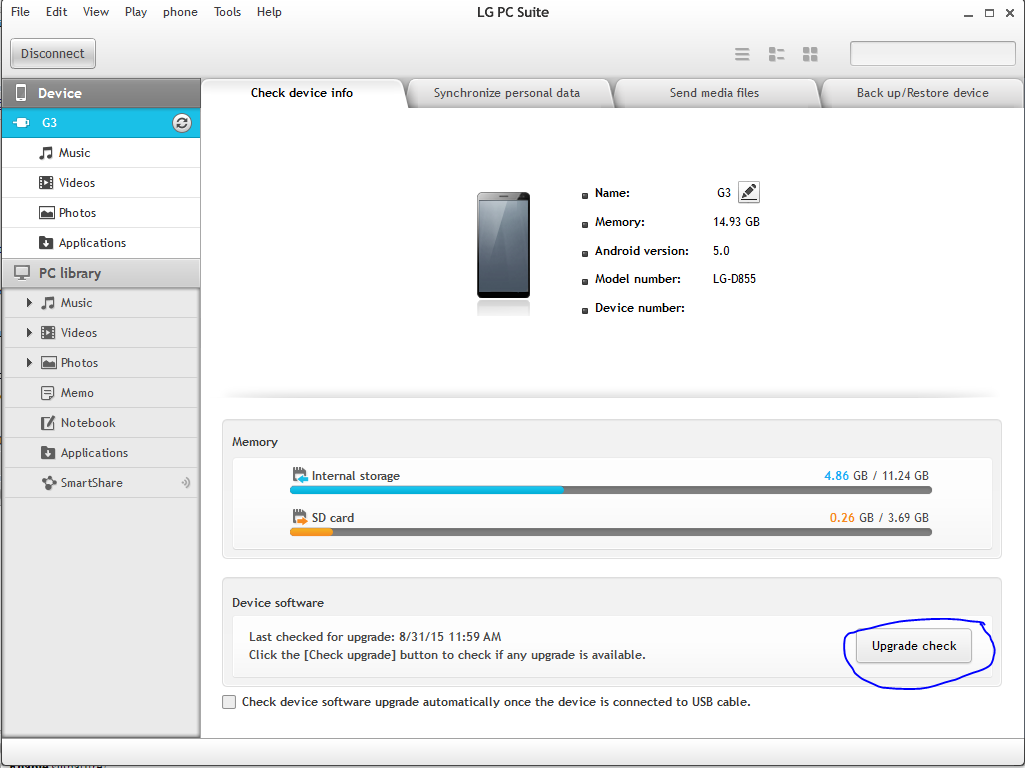Click the PC library Memo icon

[48, 393]
